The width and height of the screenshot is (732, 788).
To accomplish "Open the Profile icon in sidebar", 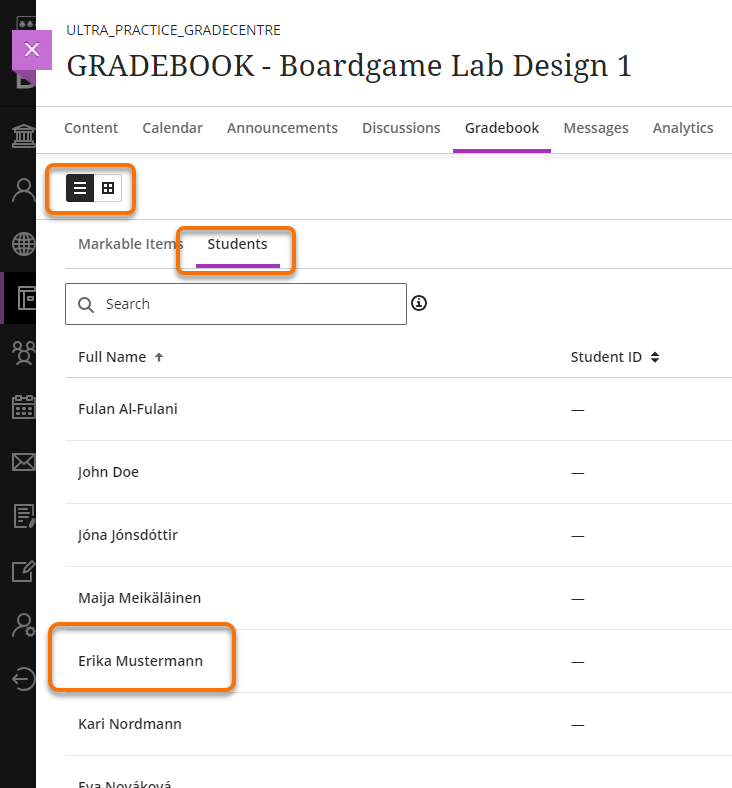I will pos(22,190).
